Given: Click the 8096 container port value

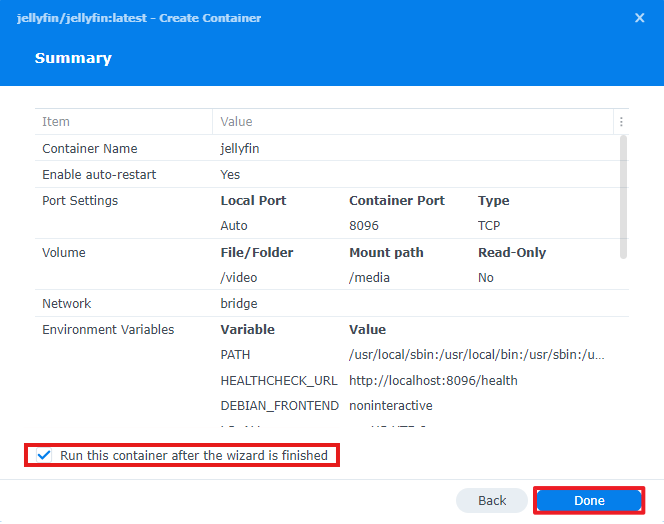Looking at the screenshot, I should click(364, 226).
